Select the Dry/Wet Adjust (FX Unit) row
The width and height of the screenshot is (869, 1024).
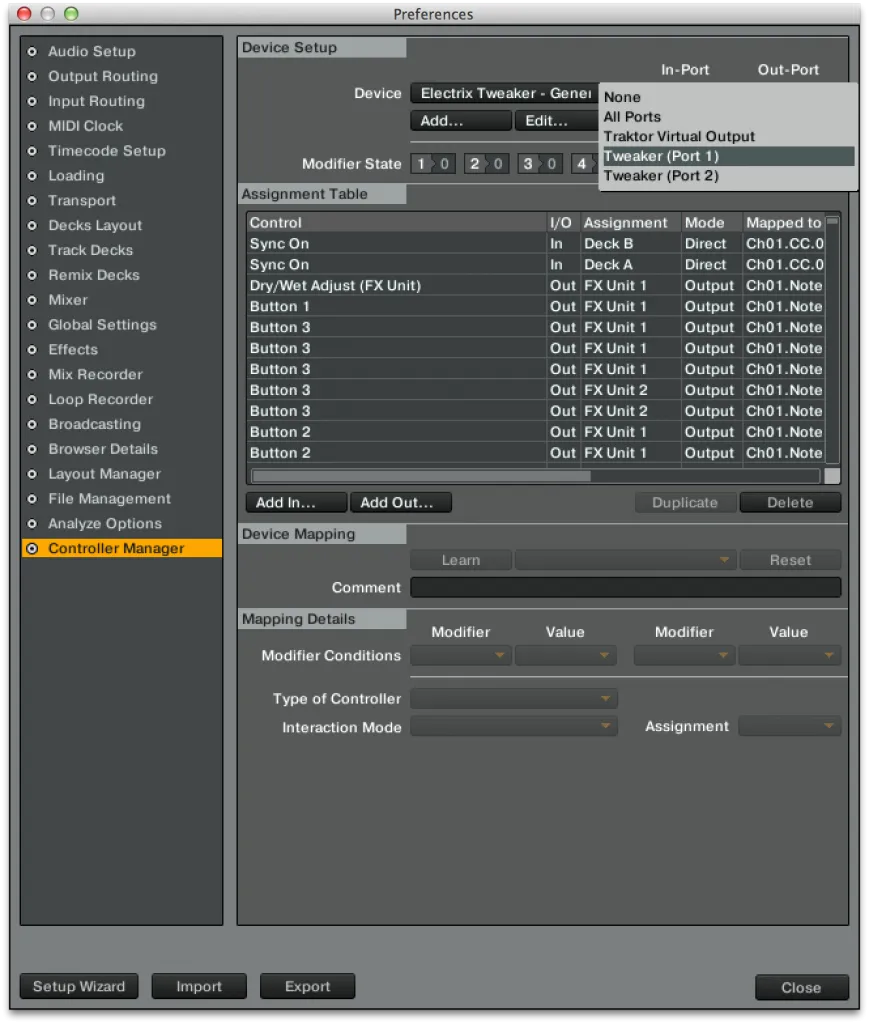536,285
